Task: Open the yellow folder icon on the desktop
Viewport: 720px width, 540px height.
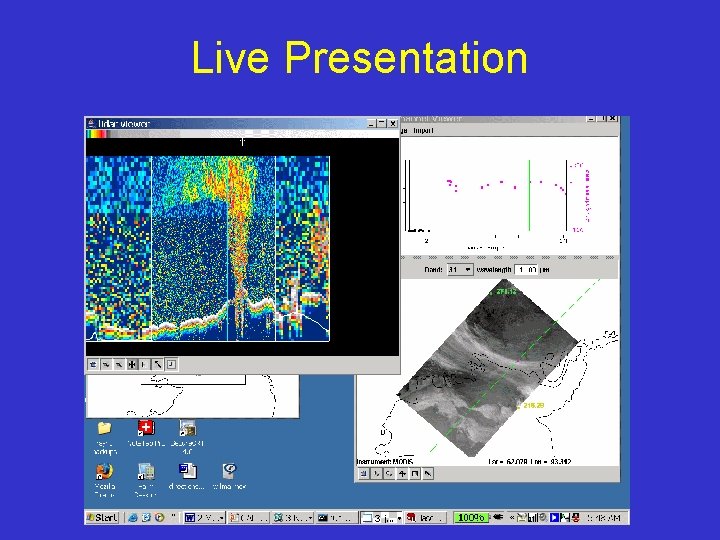Action: point(105,428)
